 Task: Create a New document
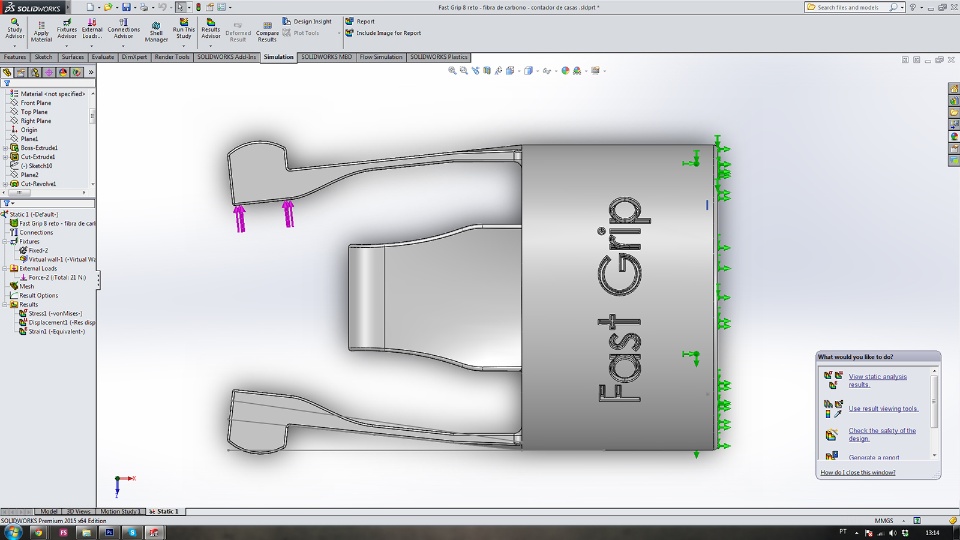pyautogui.click(x=91, y=7)
